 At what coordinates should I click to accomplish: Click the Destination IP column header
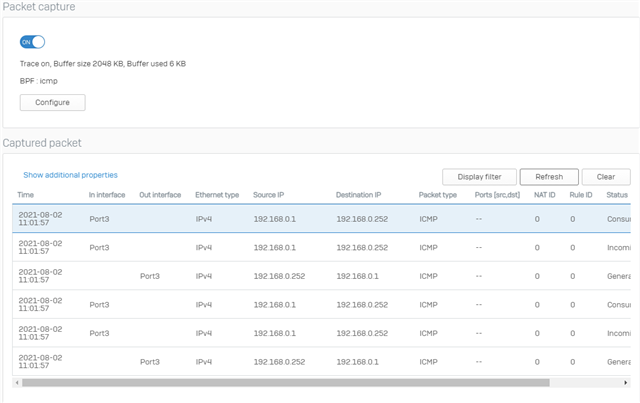click(x=358, y=195)
